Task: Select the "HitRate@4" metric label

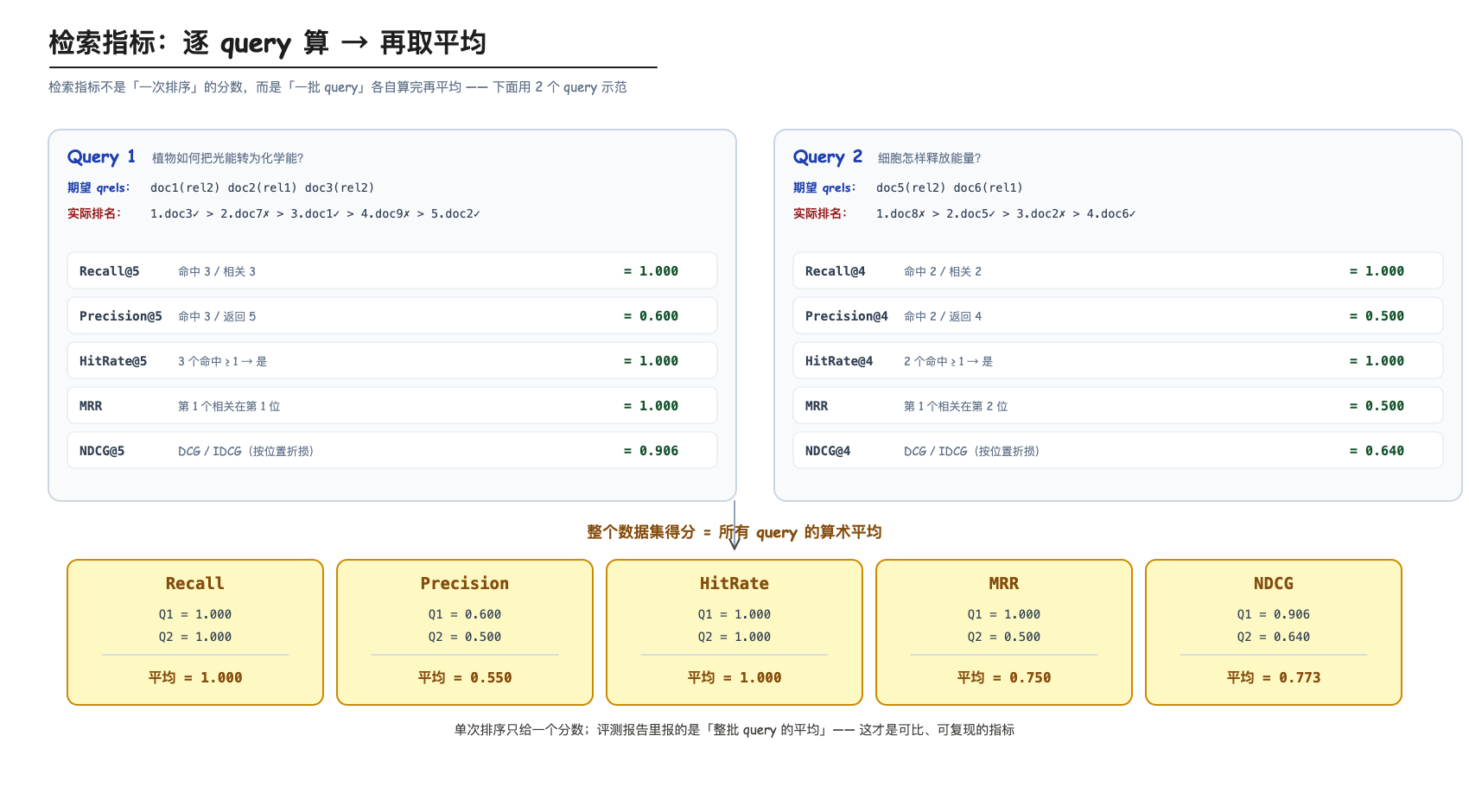Action: [839, 361]
